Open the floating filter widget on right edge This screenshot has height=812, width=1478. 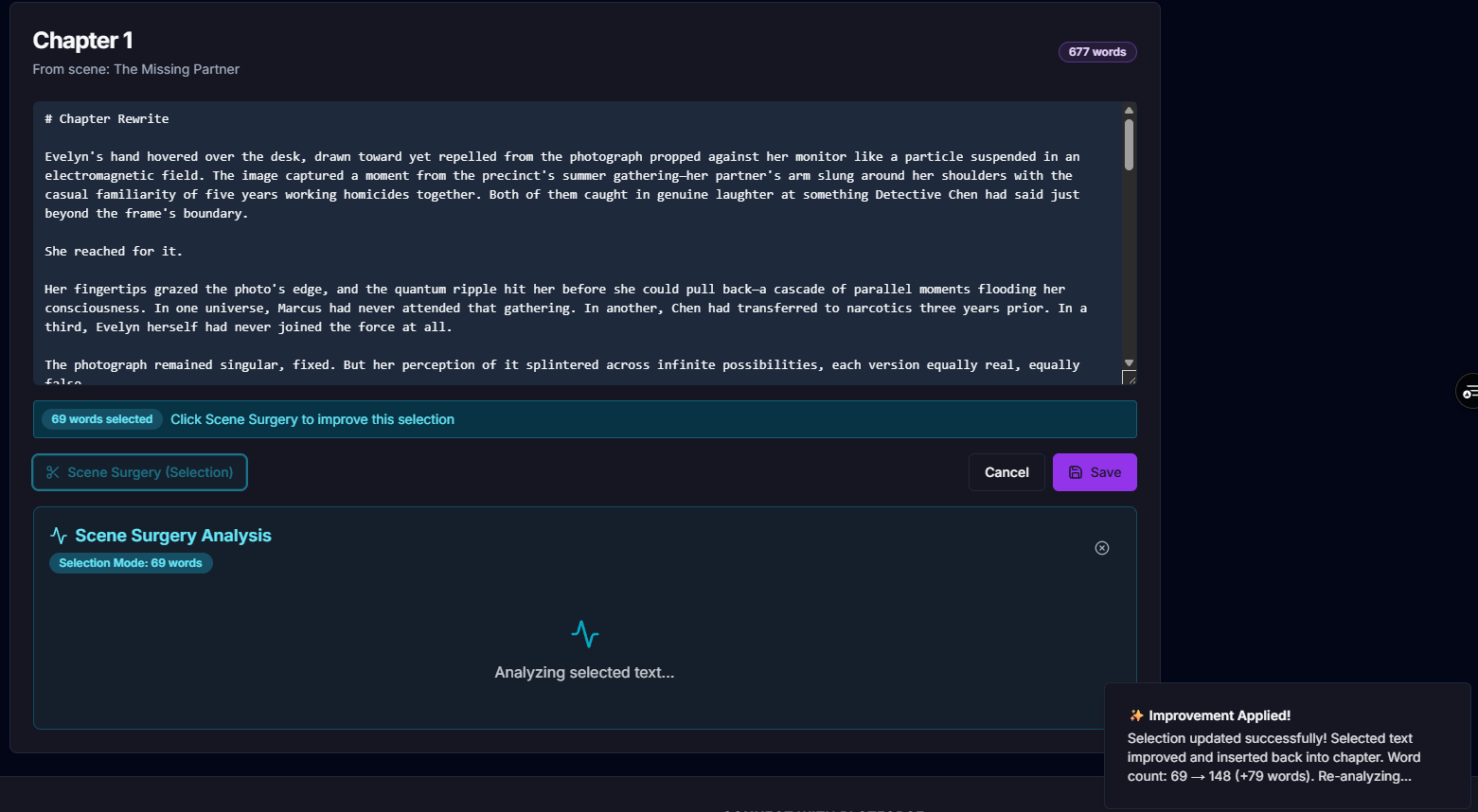point(1469,391)
